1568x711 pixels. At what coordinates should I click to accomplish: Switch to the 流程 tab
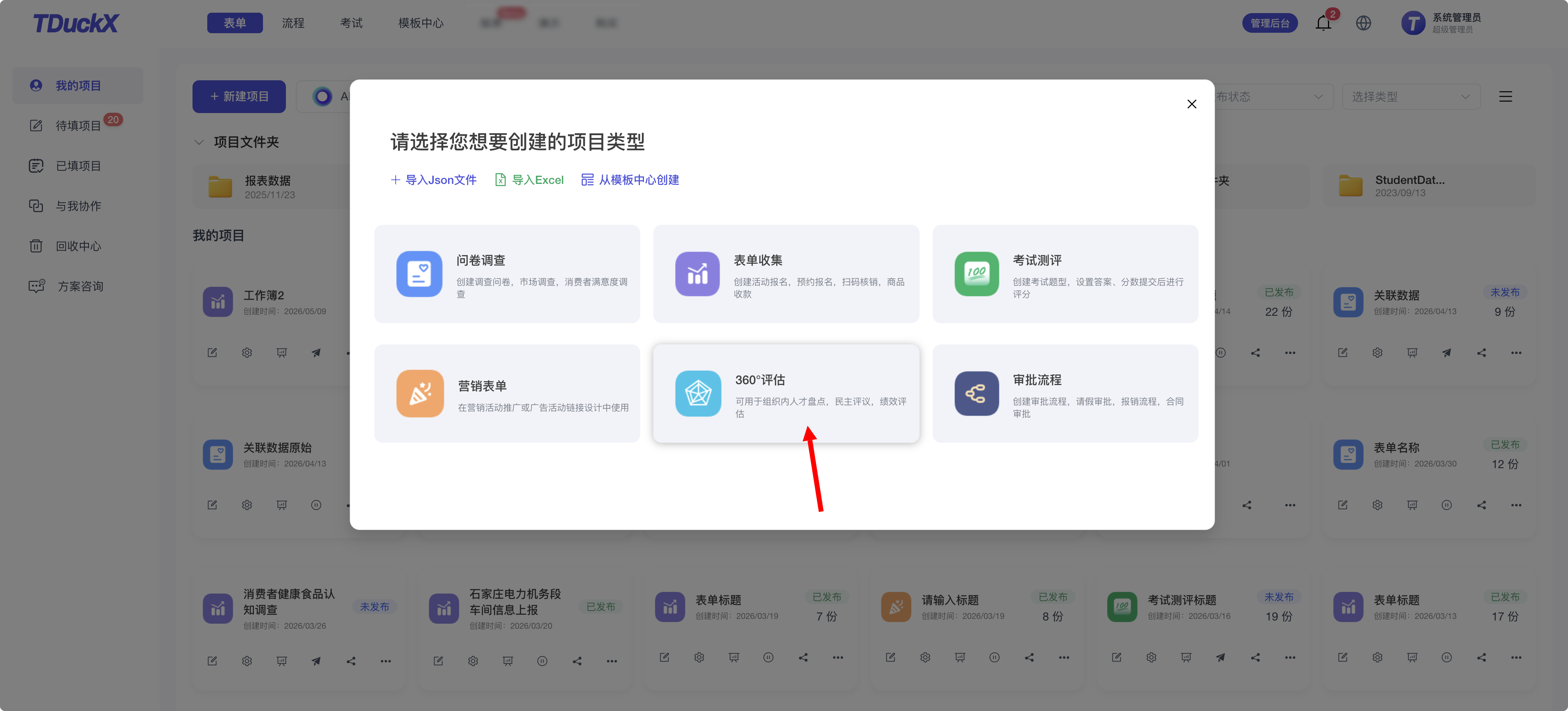(293, 23)
